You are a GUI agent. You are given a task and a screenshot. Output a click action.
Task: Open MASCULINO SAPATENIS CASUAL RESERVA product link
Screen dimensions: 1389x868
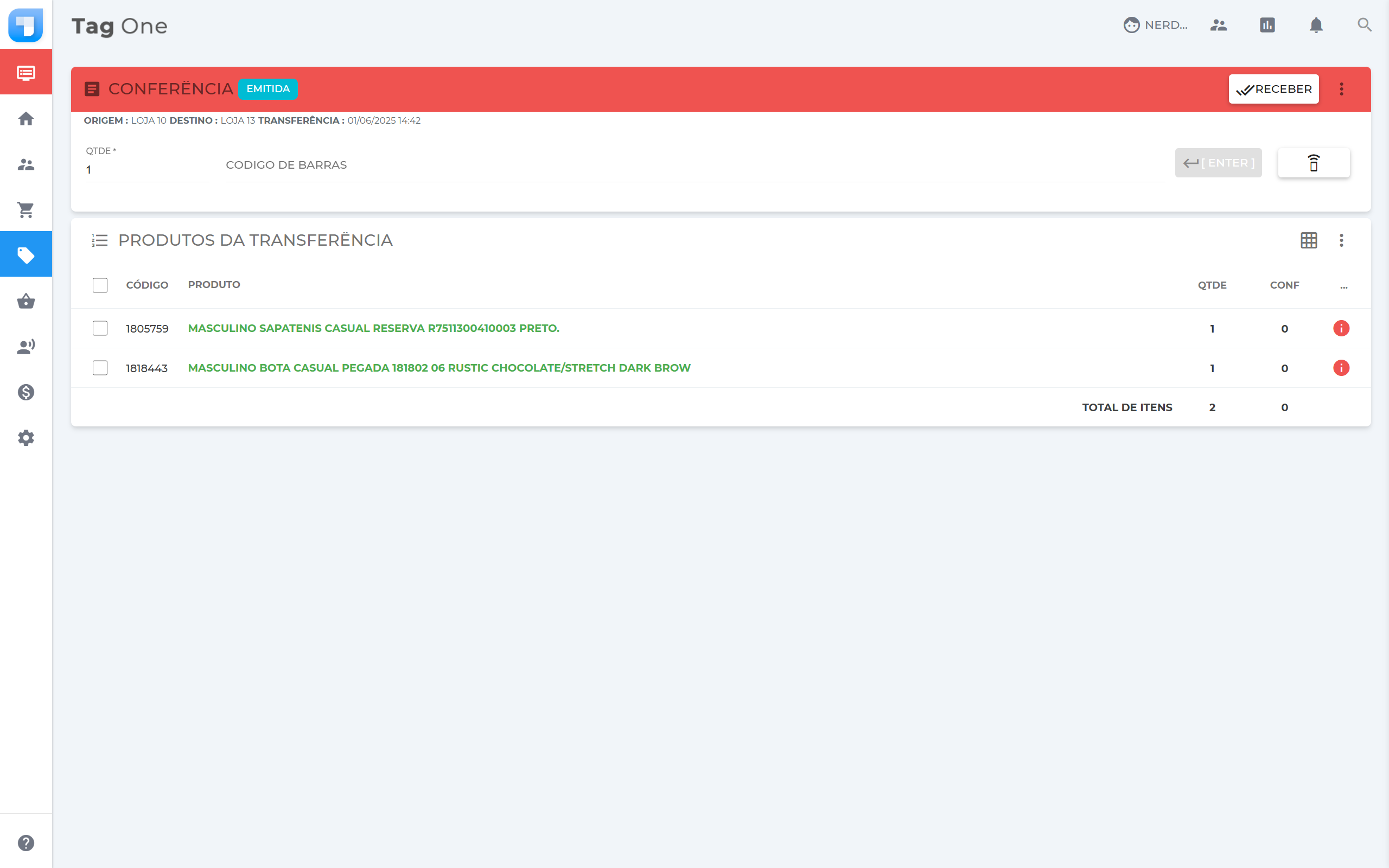(x=374, y=328)
